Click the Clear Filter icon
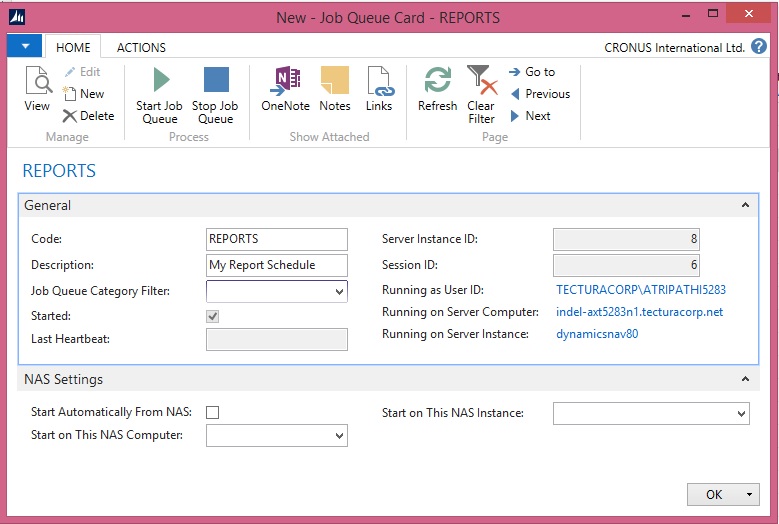 click(481, 95)
